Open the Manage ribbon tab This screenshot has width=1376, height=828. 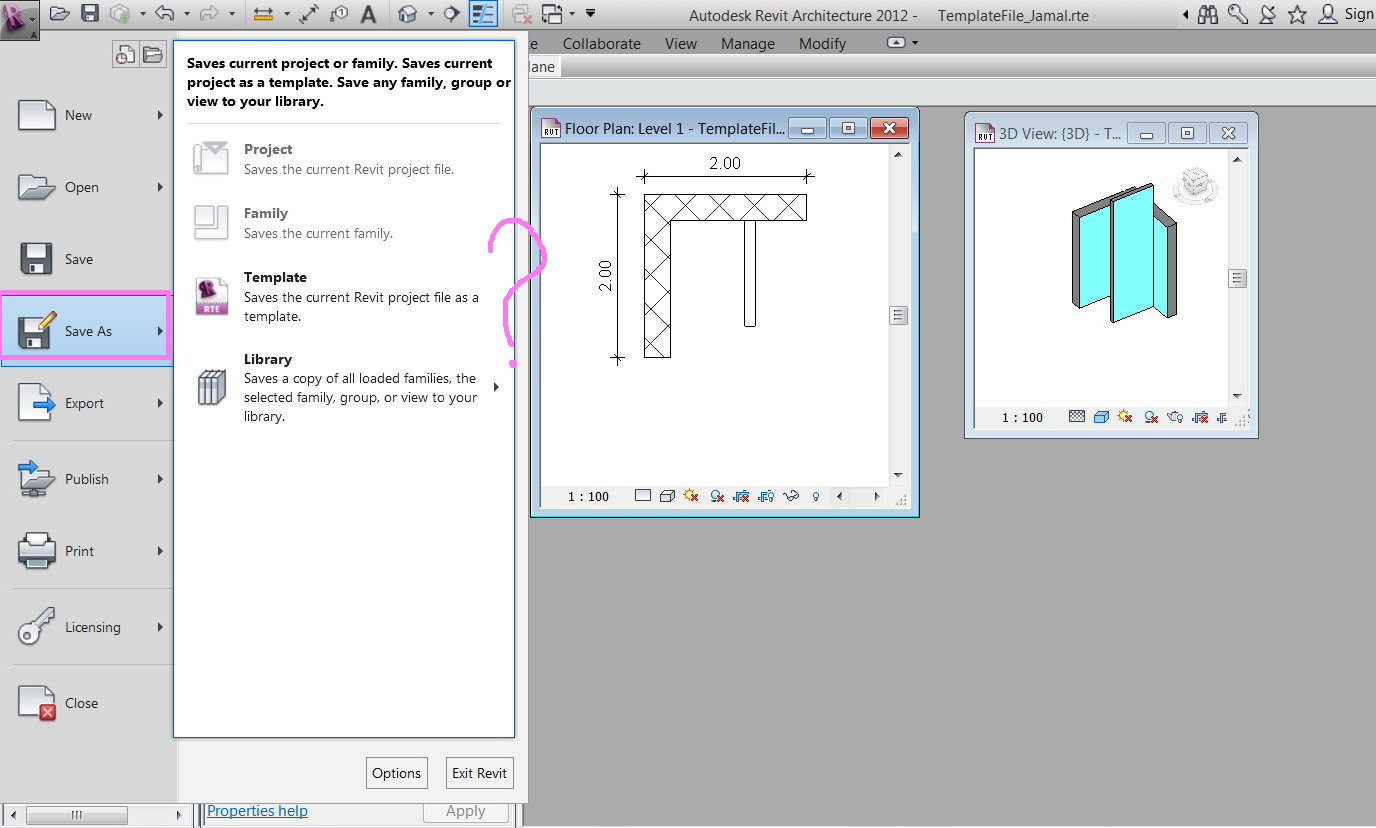(x=748, y=44)
